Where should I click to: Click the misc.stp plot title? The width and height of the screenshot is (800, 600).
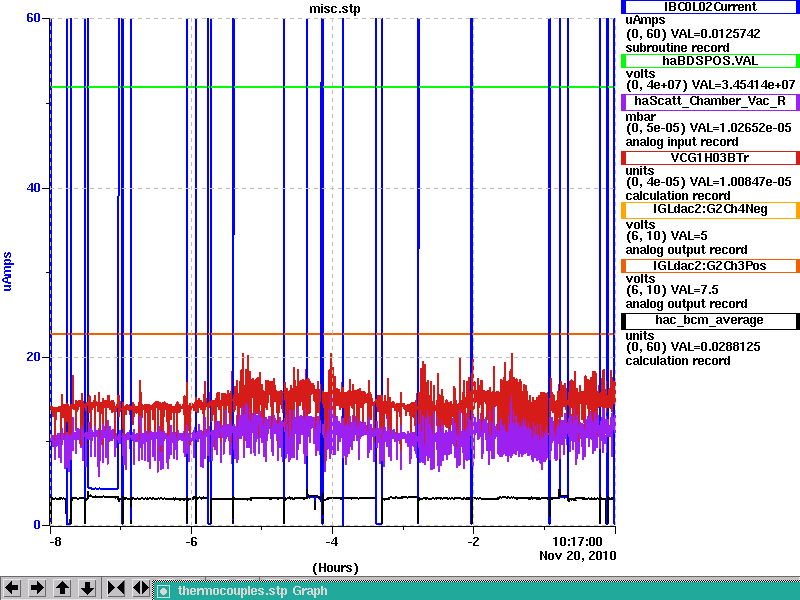[335, 9]
